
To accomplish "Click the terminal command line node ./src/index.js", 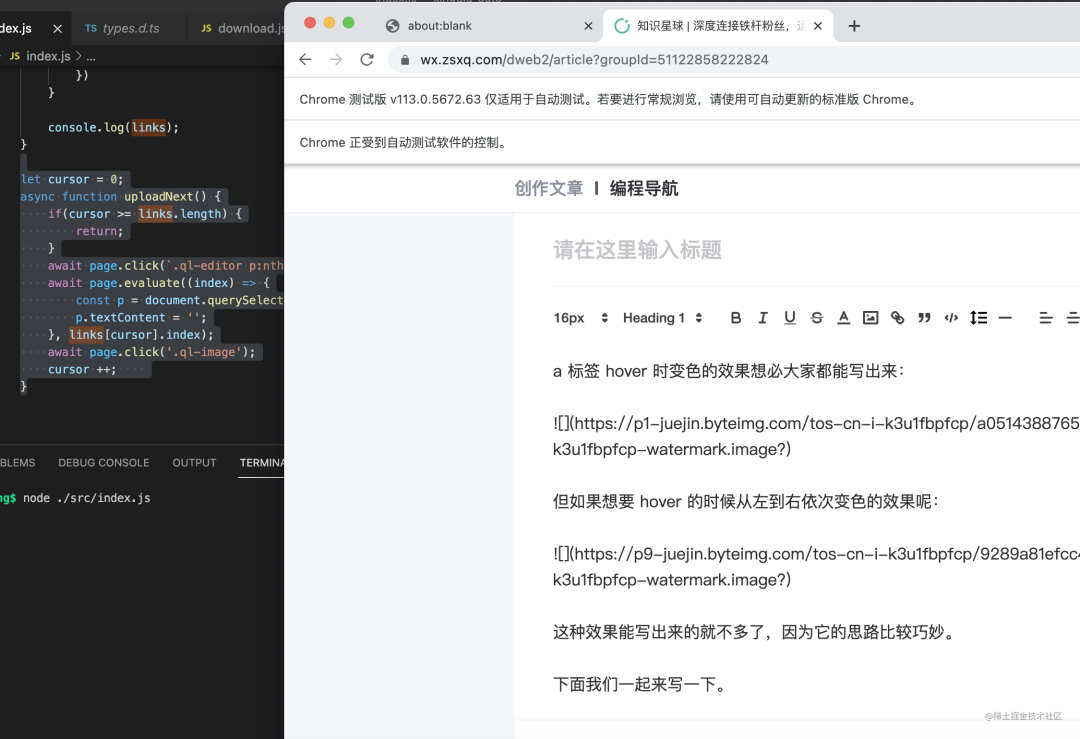I will click(x=87, y=498).
